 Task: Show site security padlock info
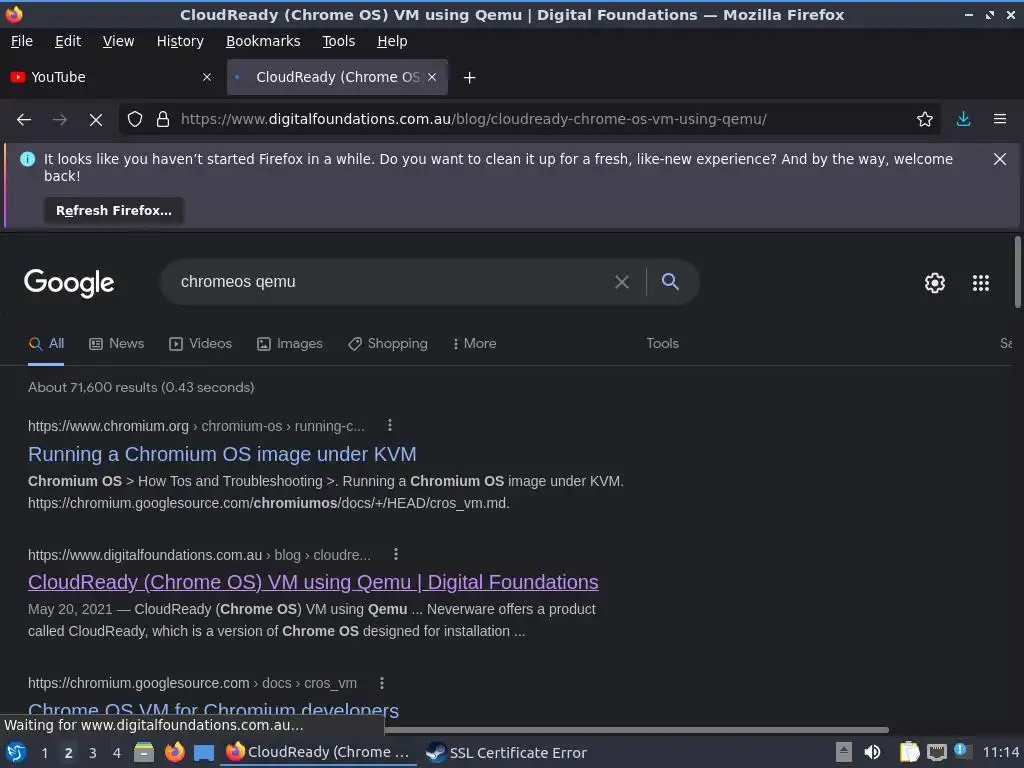[163, 120]
